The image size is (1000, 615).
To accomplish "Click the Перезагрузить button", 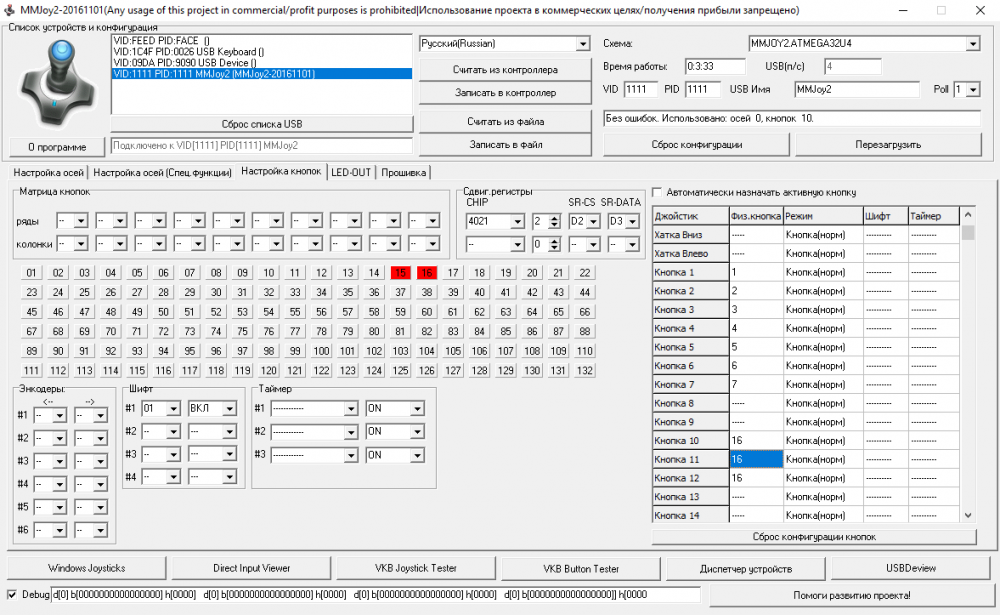I will click(888, 144).
